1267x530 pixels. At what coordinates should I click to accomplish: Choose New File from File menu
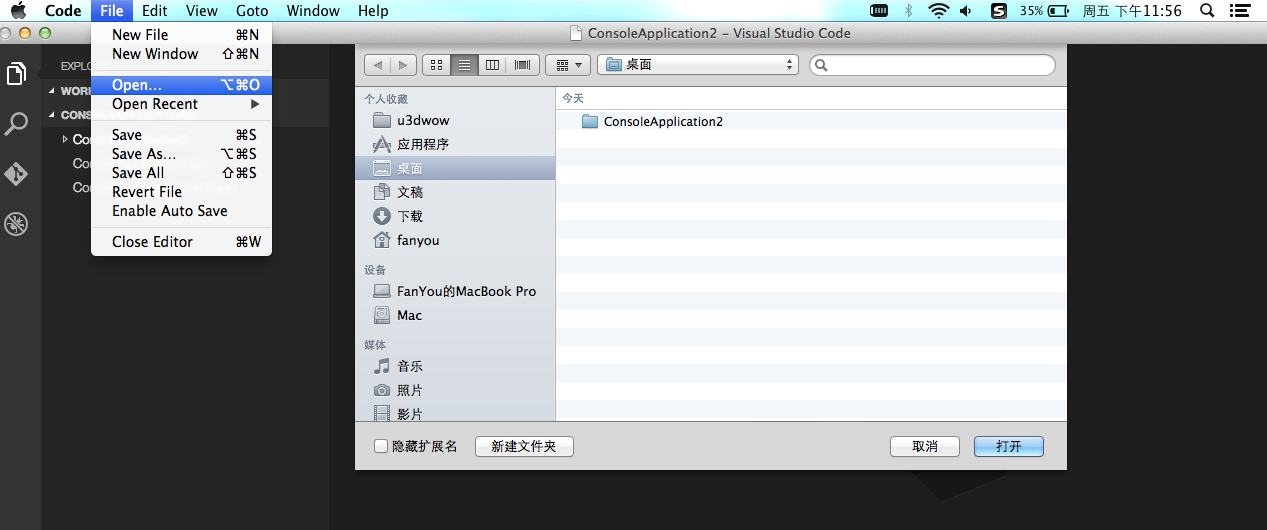click(x=181, y=34)
